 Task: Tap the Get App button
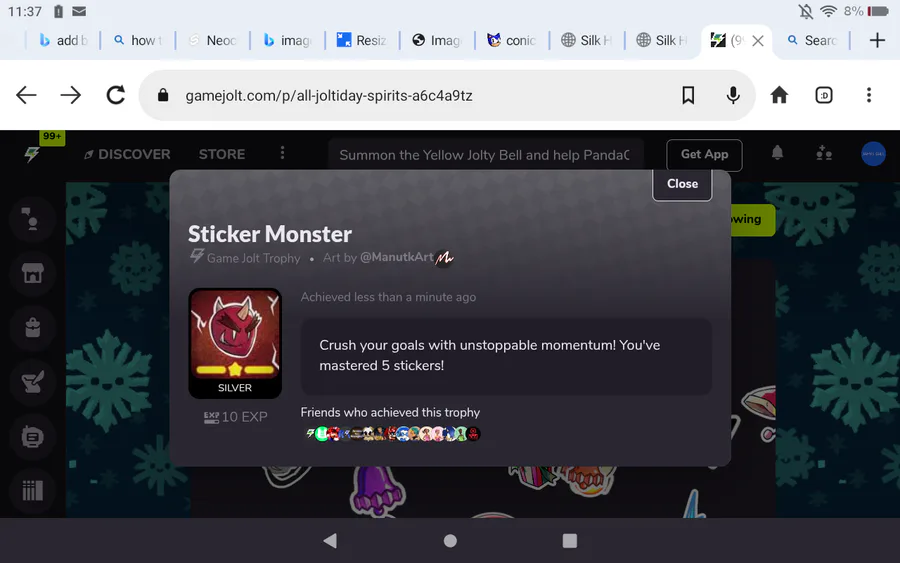click(704, 154)
